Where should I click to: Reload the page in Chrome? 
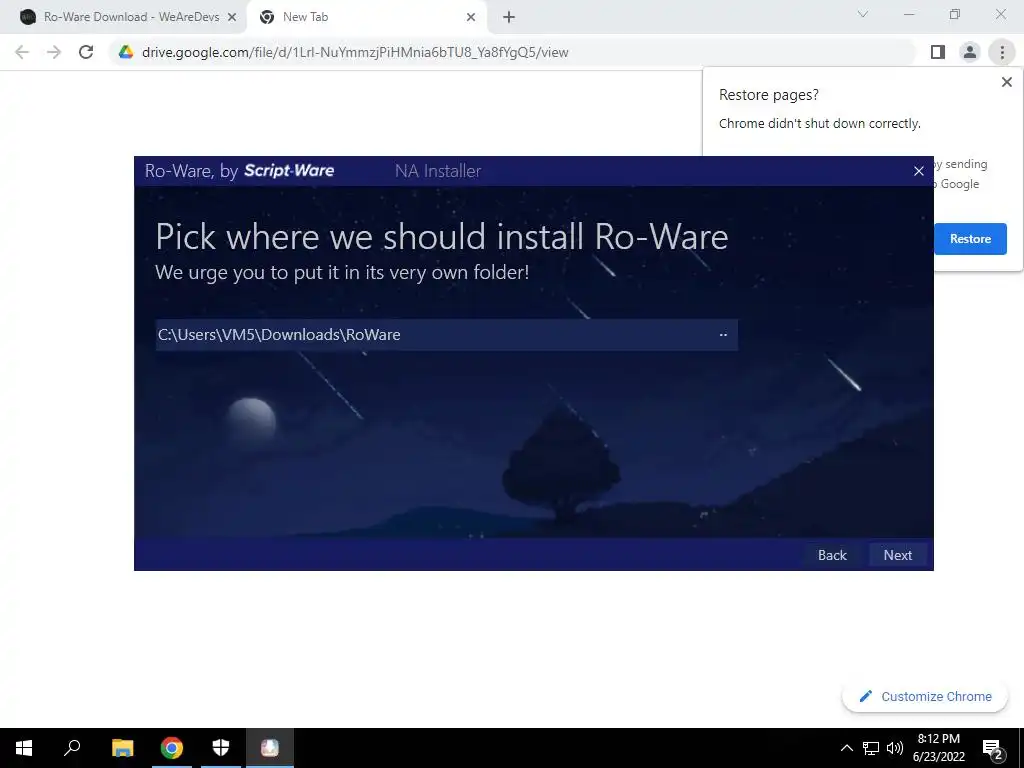coord(86,52)
